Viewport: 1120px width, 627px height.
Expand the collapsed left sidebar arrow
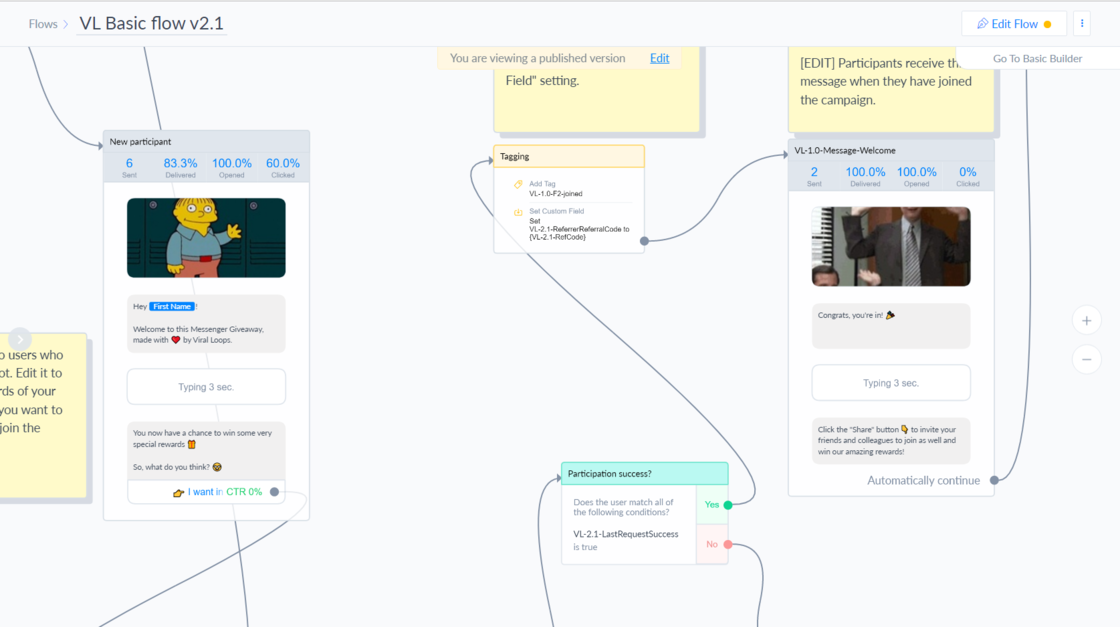(x=19, y=338)
